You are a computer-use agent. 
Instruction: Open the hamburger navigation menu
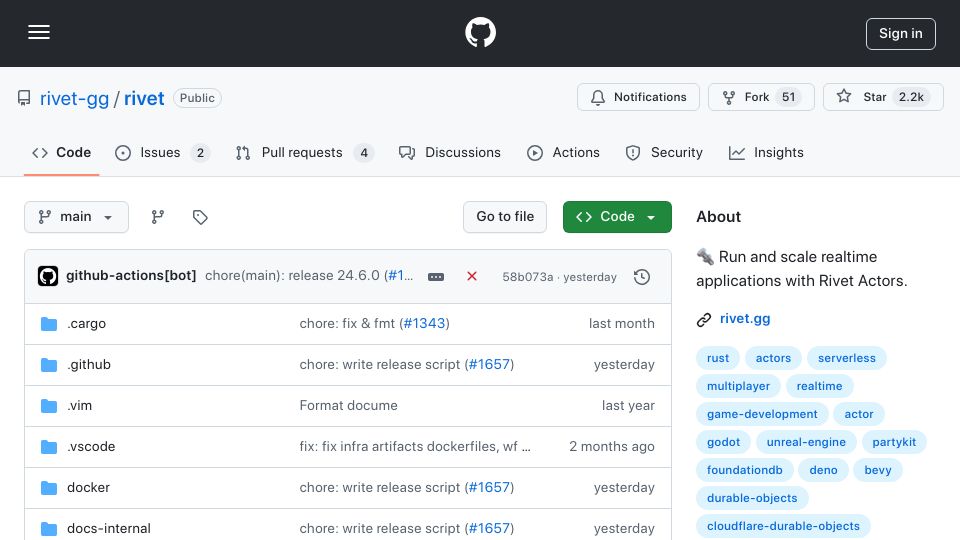pos(39,32)
